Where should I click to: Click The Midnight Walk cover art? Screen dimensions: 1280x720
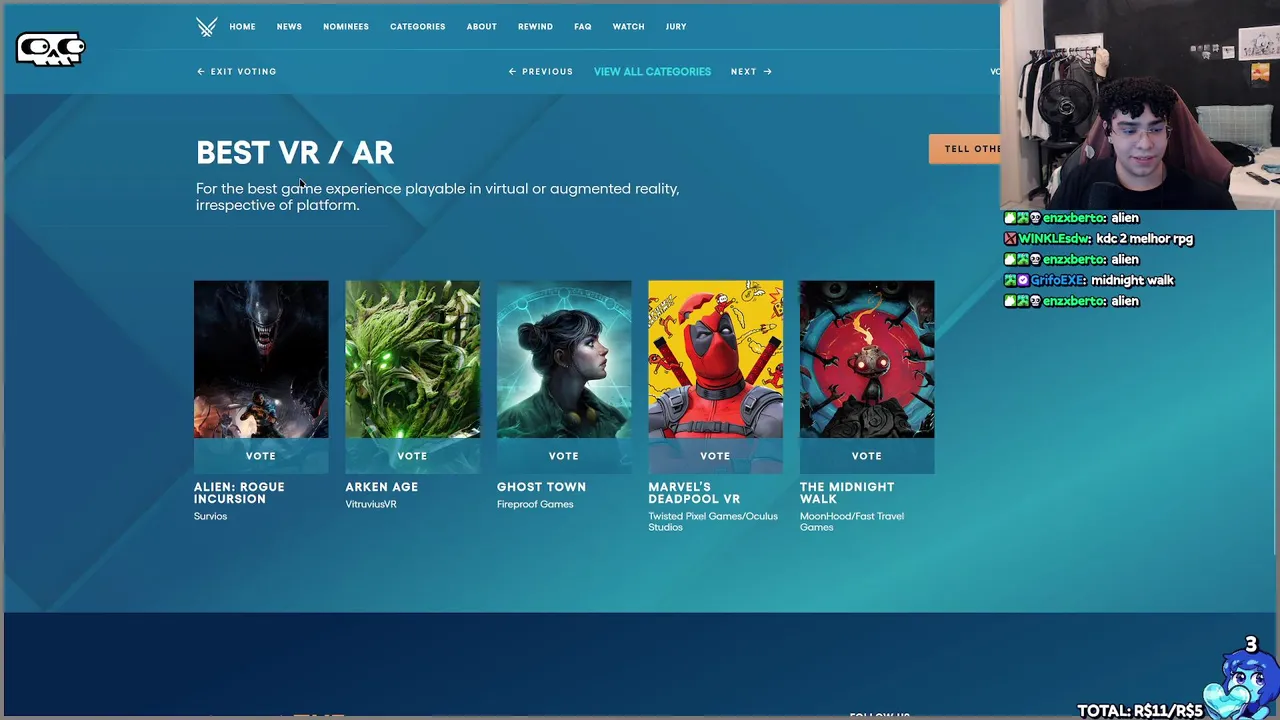click(x=867, y=359)
